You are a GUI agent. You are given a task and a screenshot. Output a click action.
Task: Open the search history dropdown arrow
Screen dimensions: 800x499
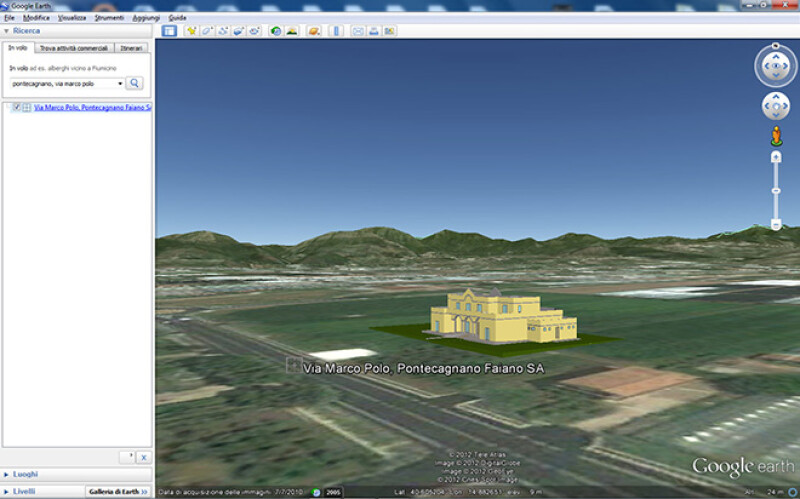pyautogui.click(x=120, y=84)
